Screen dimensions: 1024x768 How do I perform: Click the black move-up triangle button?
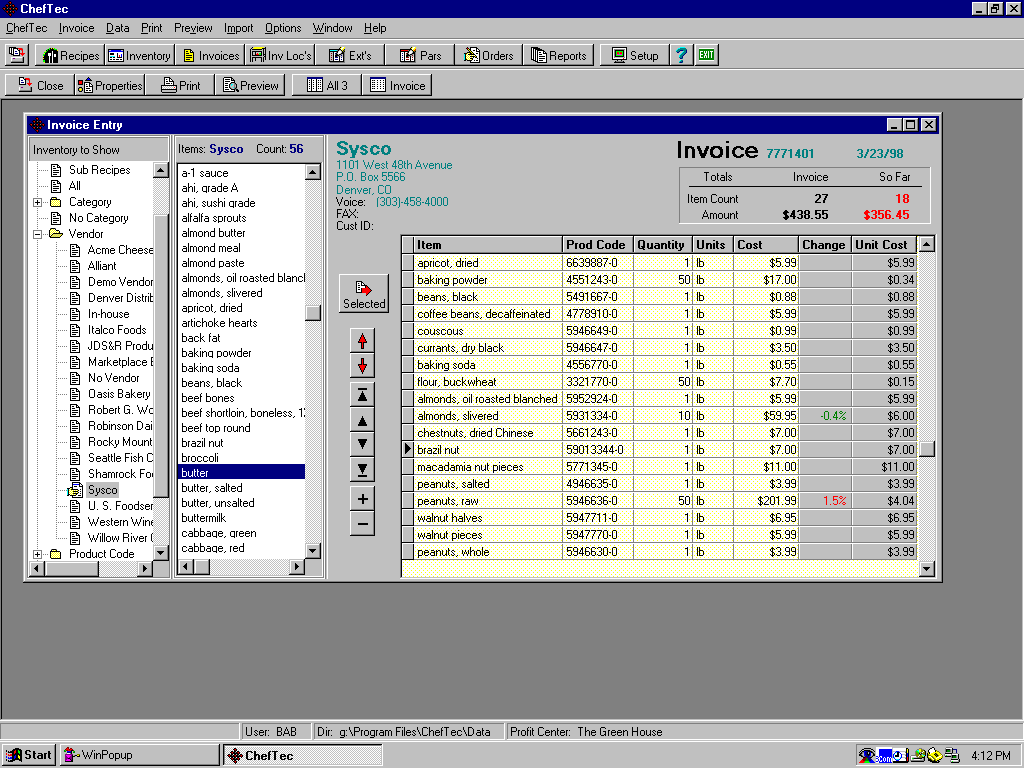click(x=362, y=421)
